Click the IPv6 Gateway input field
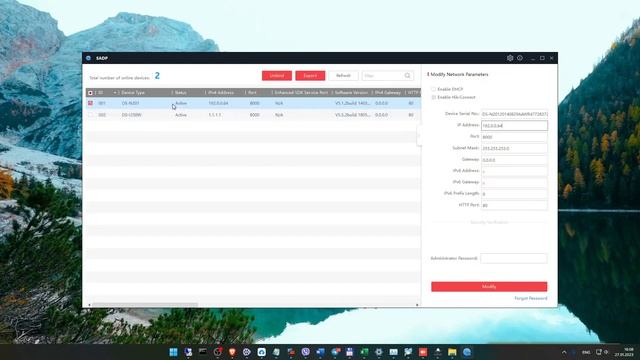Screen dimensions: 640x360 (514, 182)
